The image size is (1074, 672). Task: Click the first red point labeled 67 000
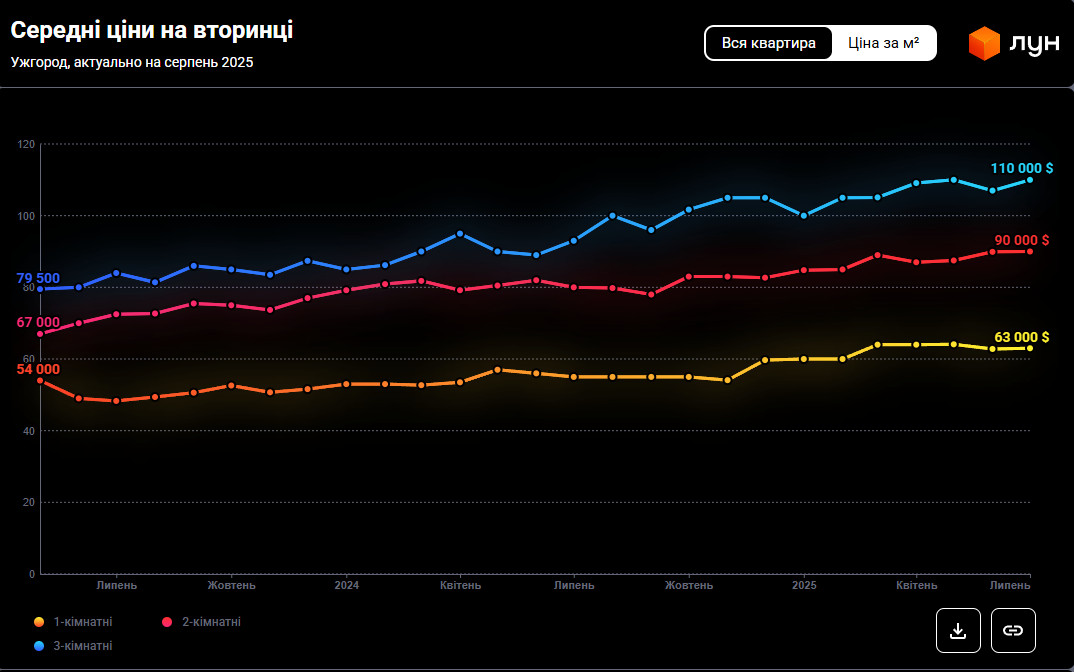[41, 334]
